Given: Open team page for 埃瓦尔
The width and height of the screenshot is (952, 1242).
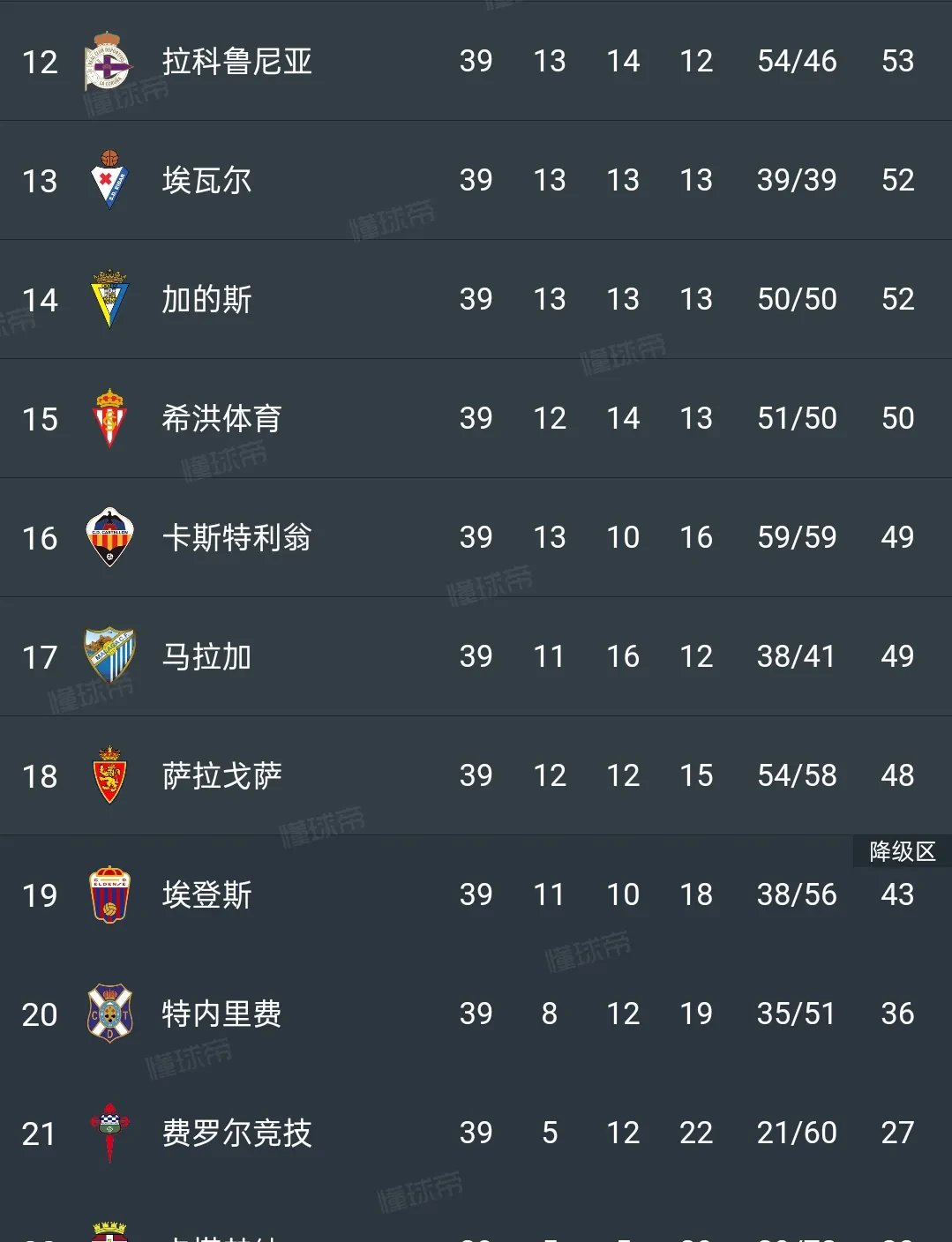Looking at the screenshot, I should (x=206, y=181).
